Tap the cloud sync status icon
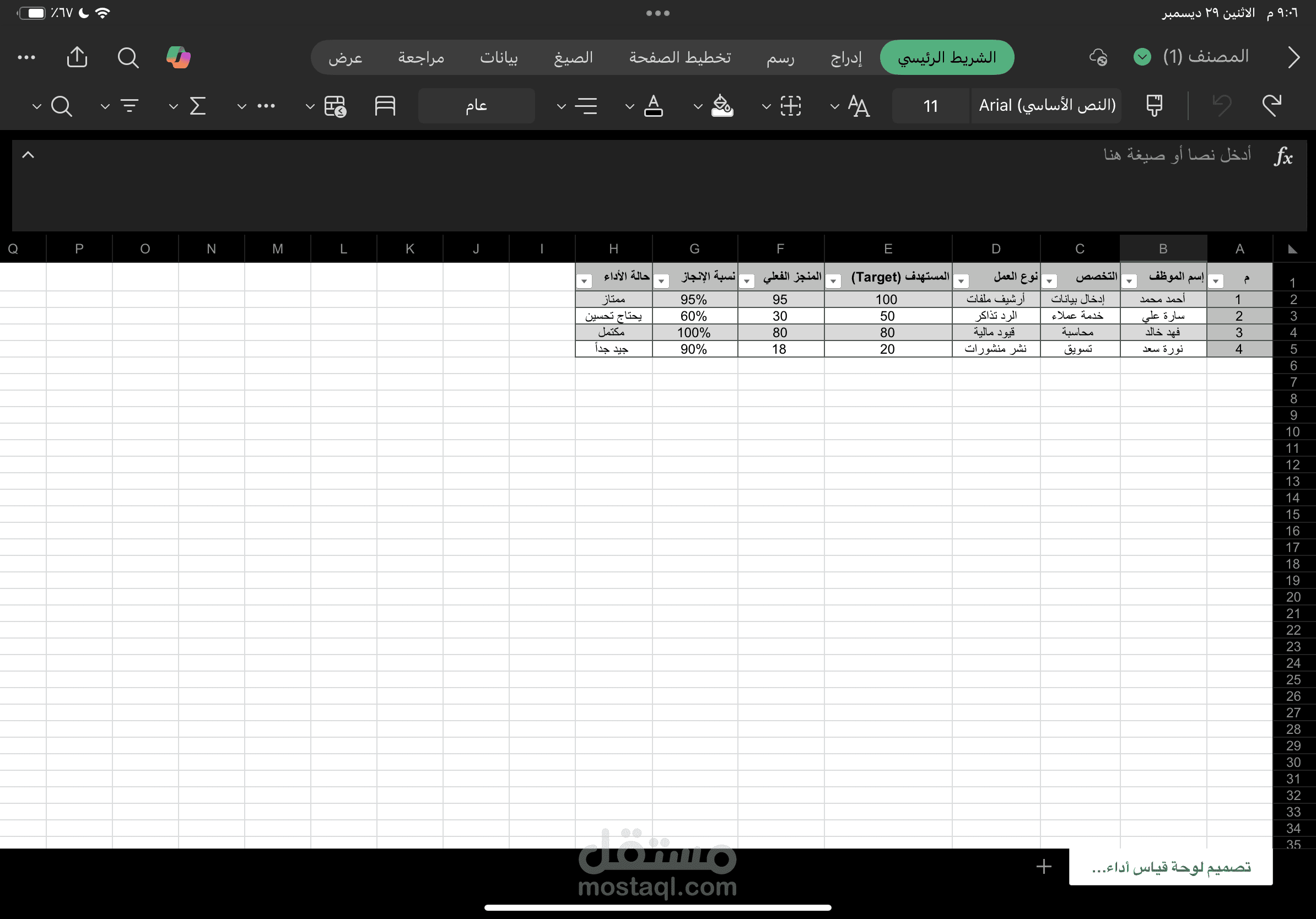The height and width of the screenshot is (919, 1316). (1098, 57)
